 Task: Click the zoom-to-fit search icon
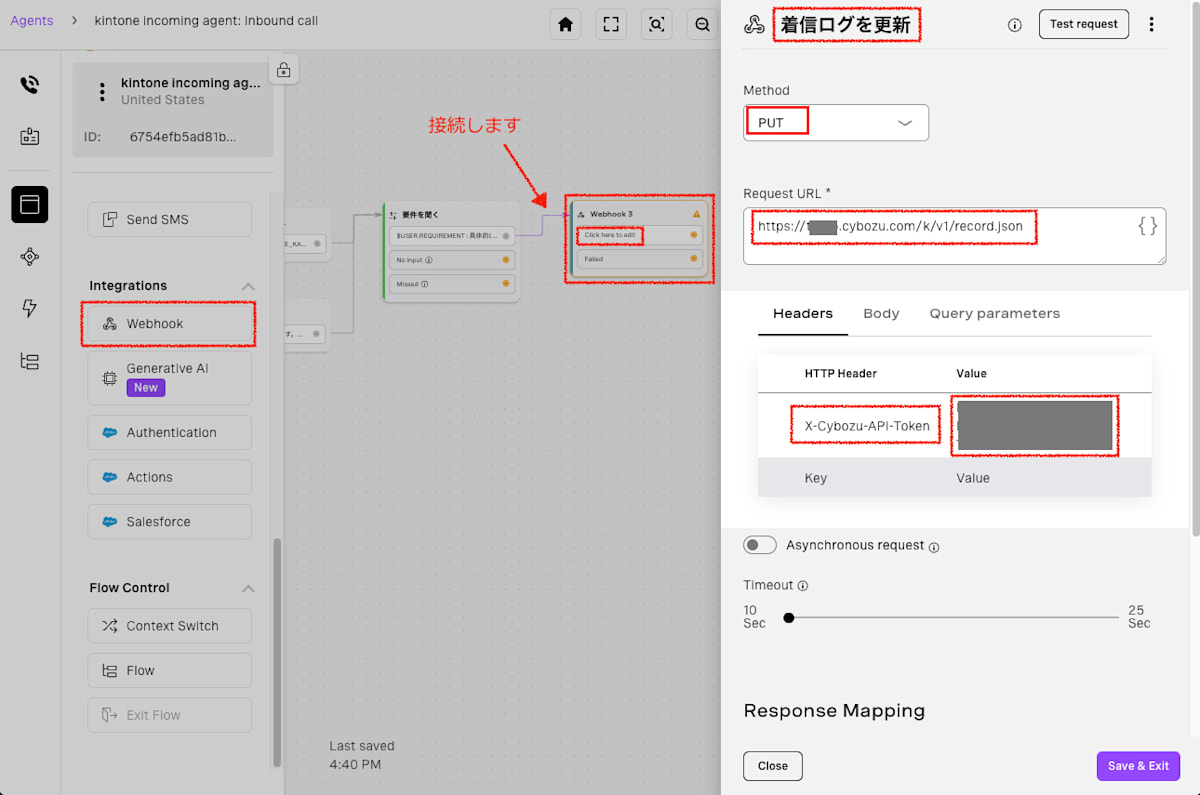657,24
